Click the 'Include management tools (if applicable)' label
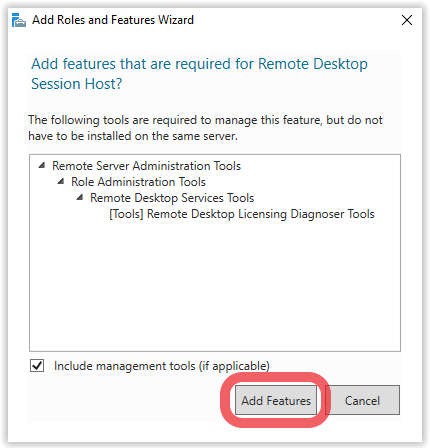Screen dimensions: 430x448 [x=162, y=366]
